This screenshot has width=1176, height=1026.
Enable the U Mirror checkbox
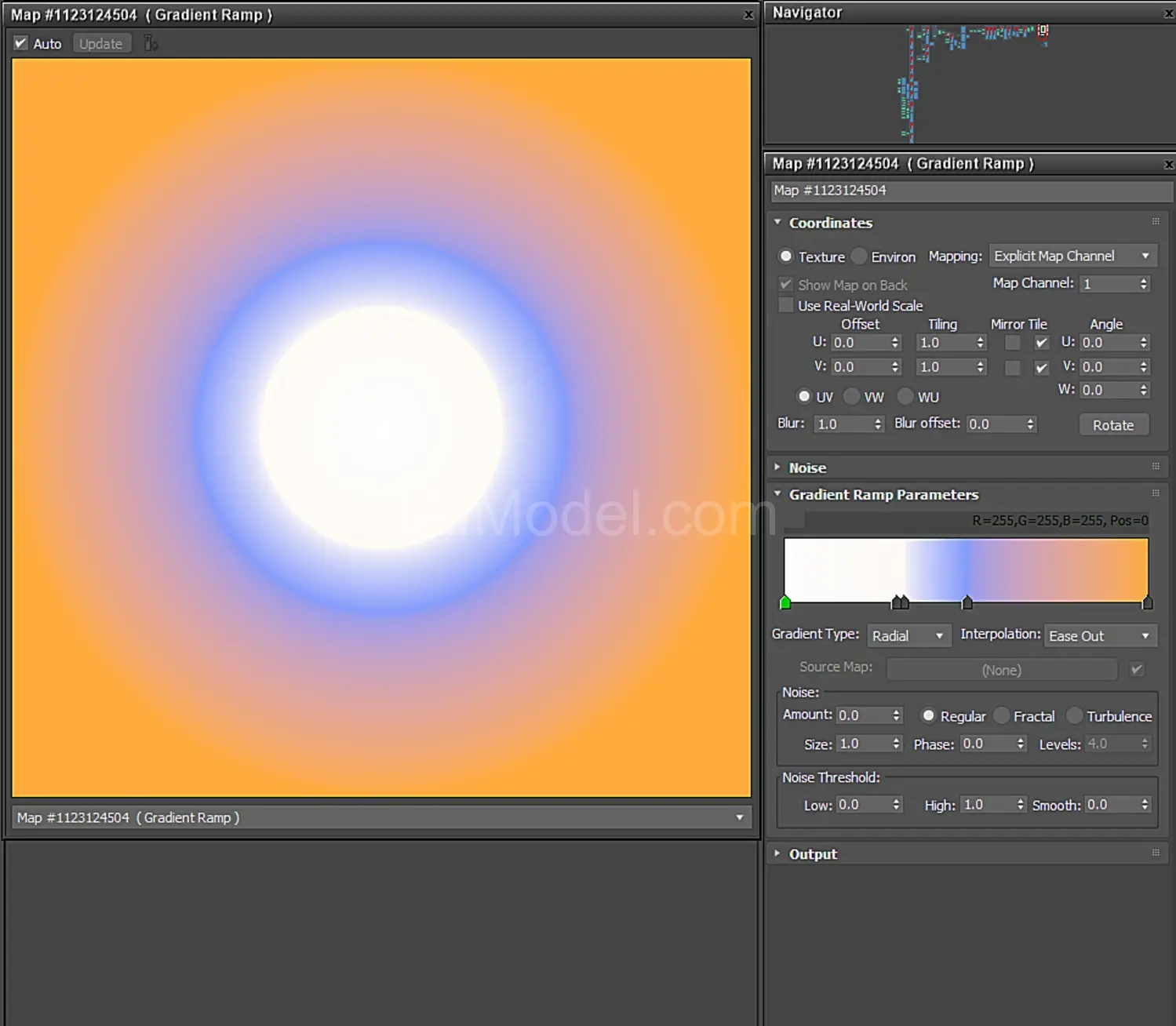(1013, 343)
